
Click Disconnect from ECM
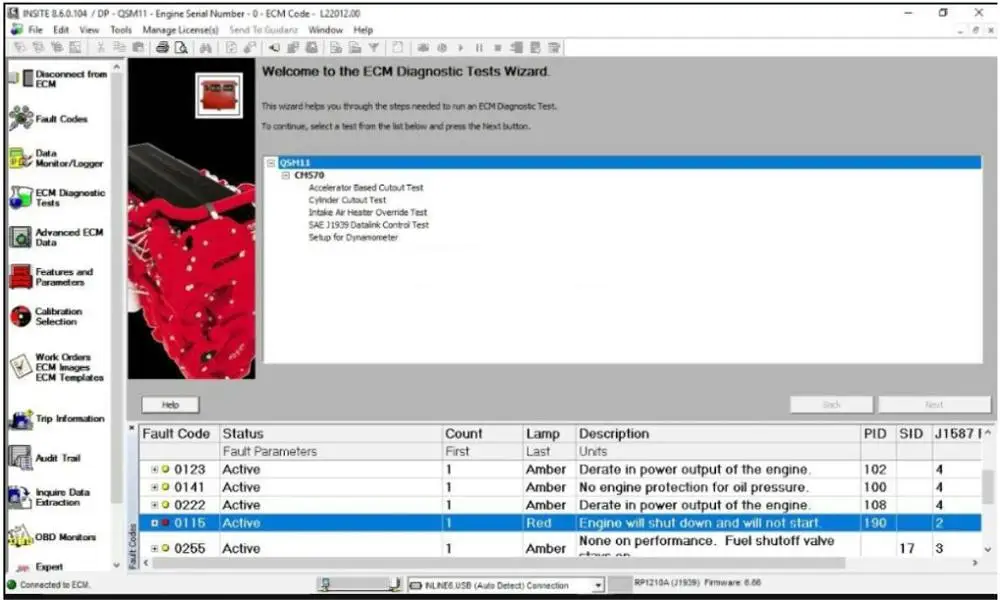click(x=57, y=78)
